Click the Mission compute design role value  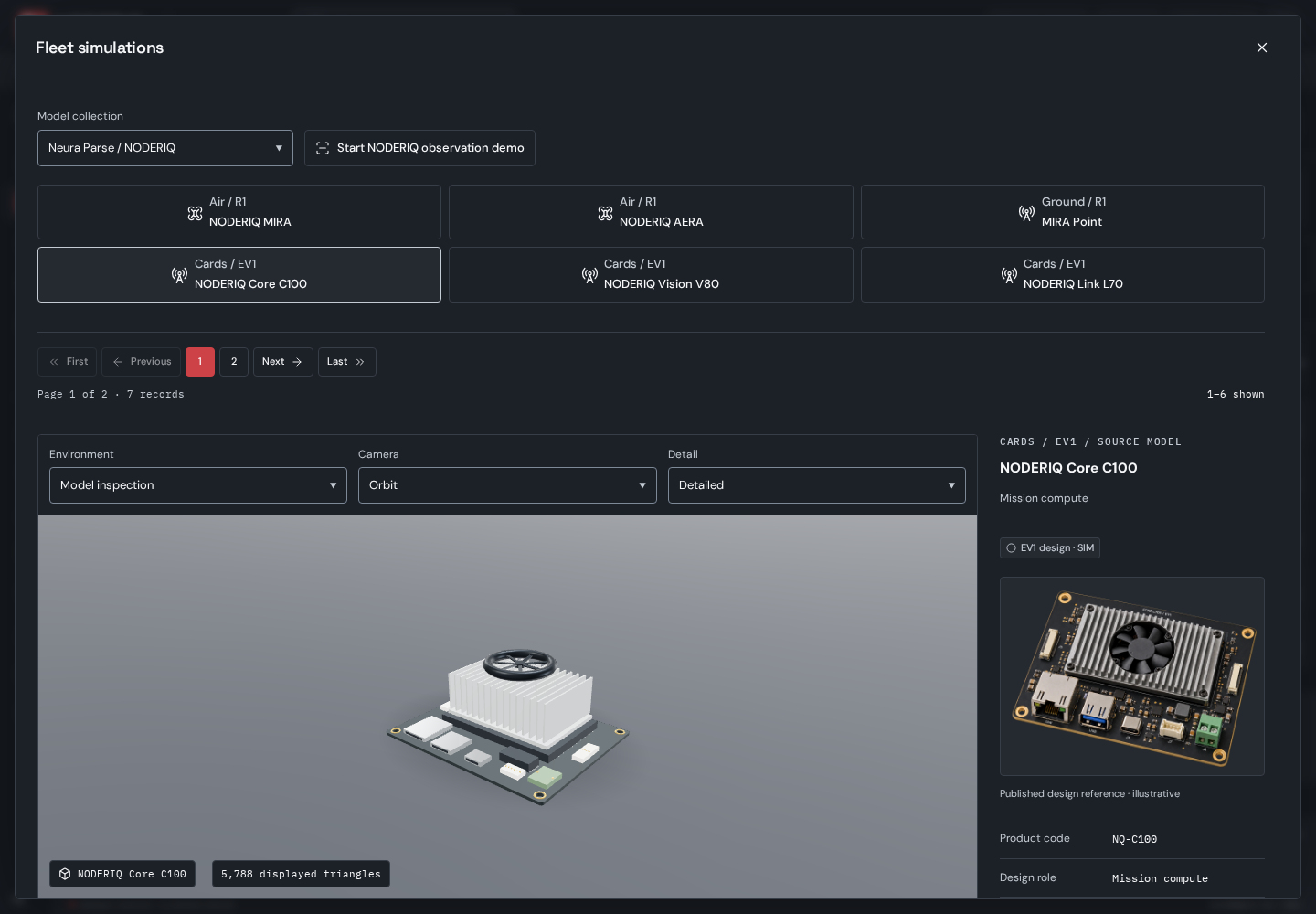click(1160, 878)
